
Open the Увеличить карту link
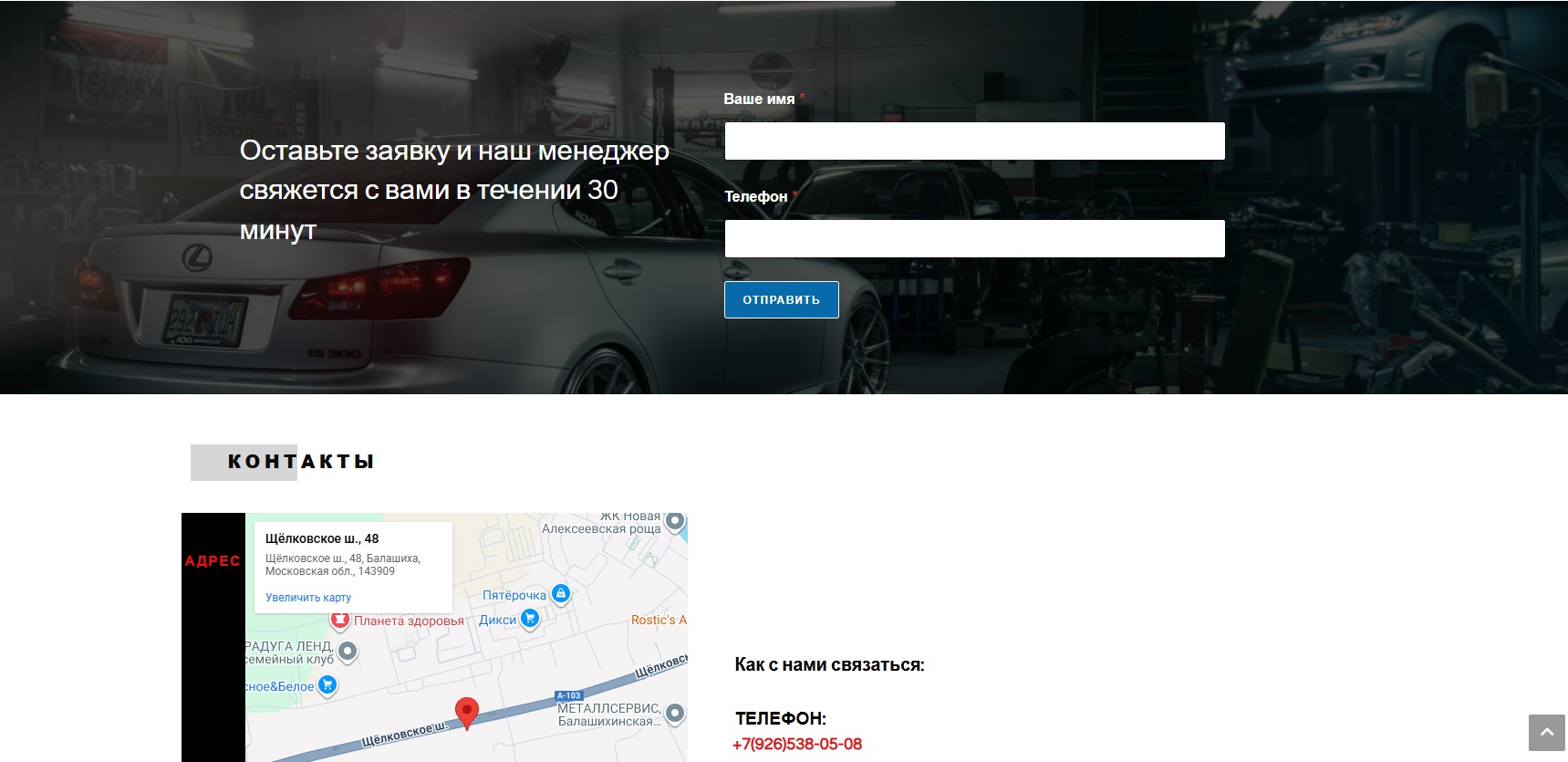tap(308, 598)
